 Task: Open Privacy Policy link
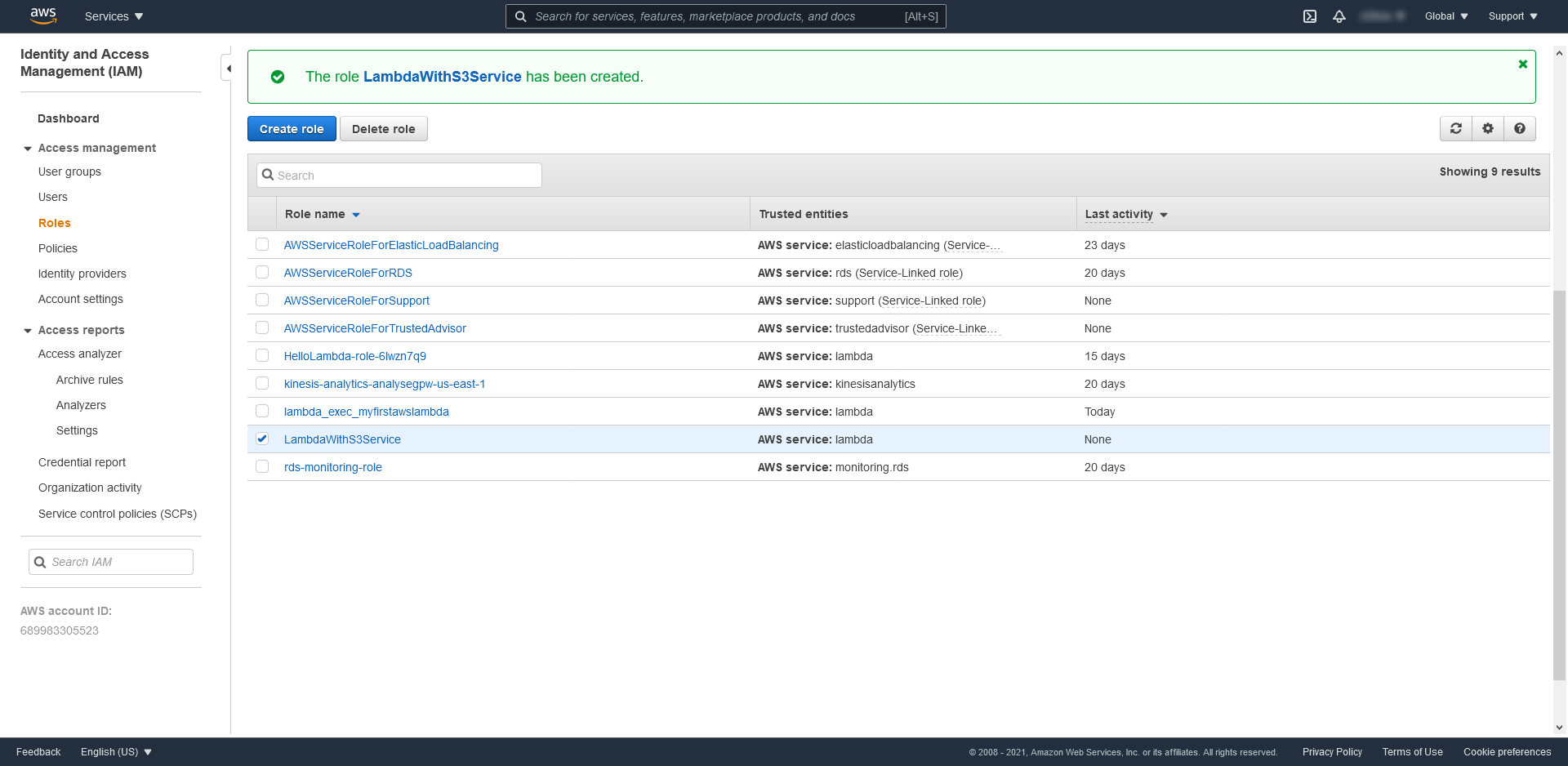[1332, 752]
